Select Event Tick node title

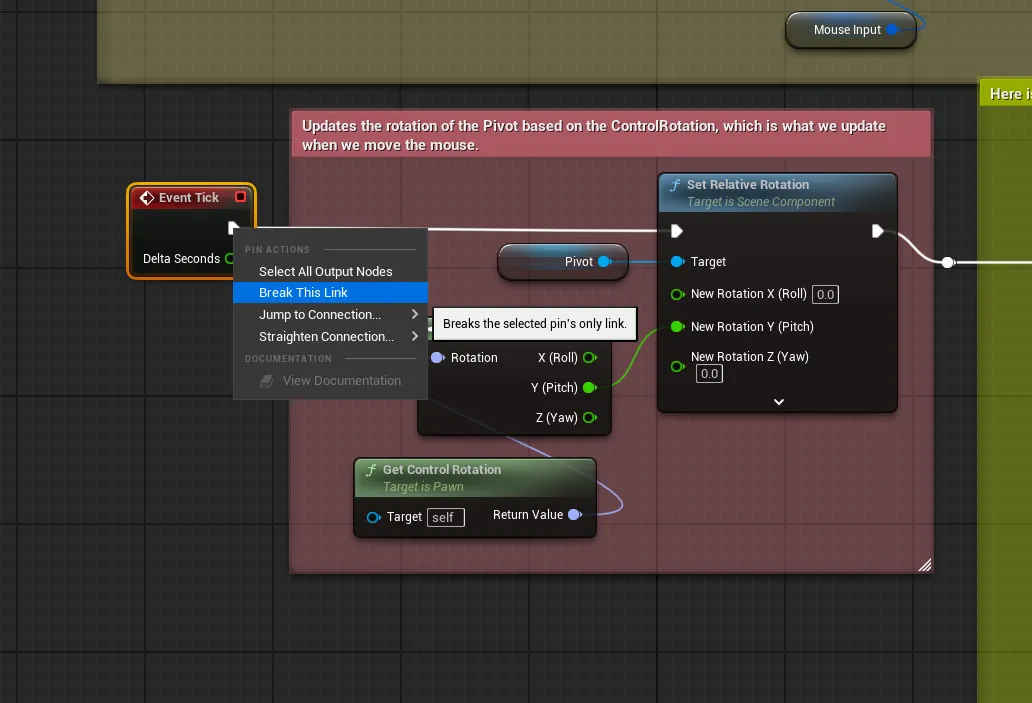(188, 197)
